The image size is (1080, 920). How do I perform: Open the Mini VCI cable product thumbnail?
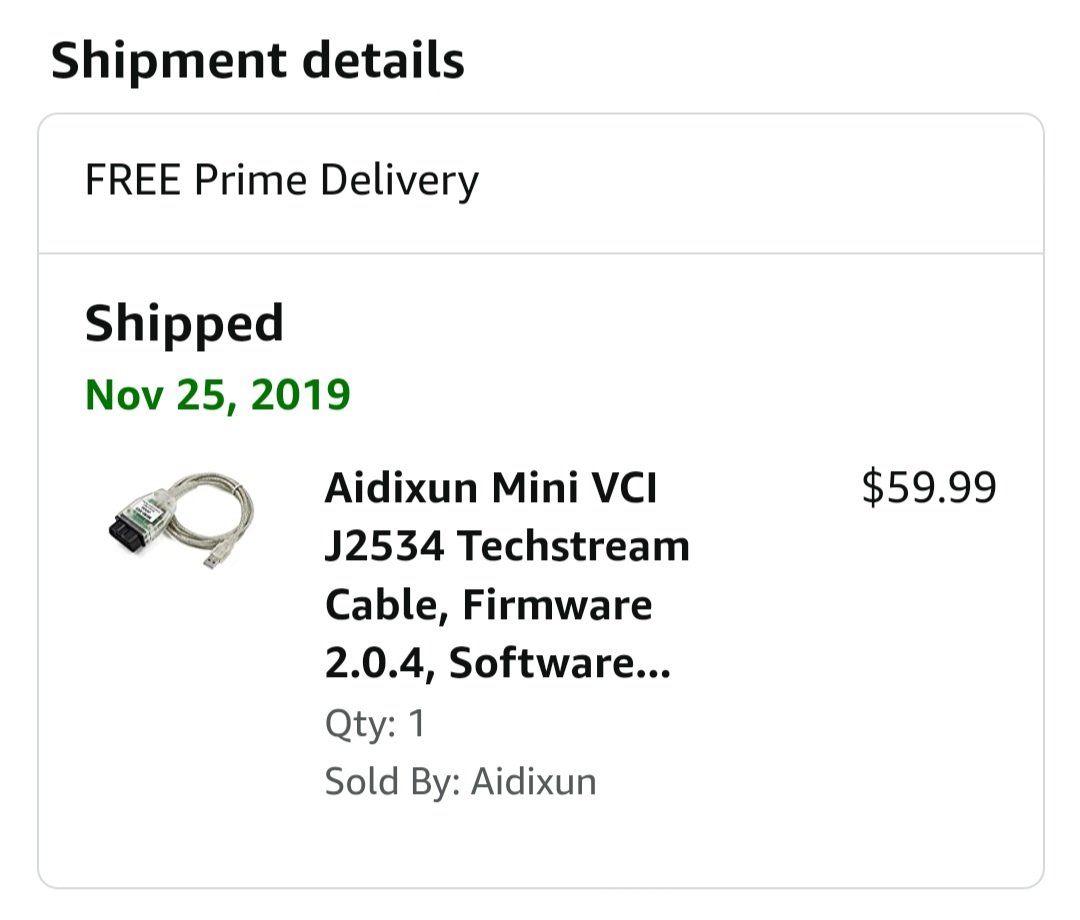(x=181, y=520)
